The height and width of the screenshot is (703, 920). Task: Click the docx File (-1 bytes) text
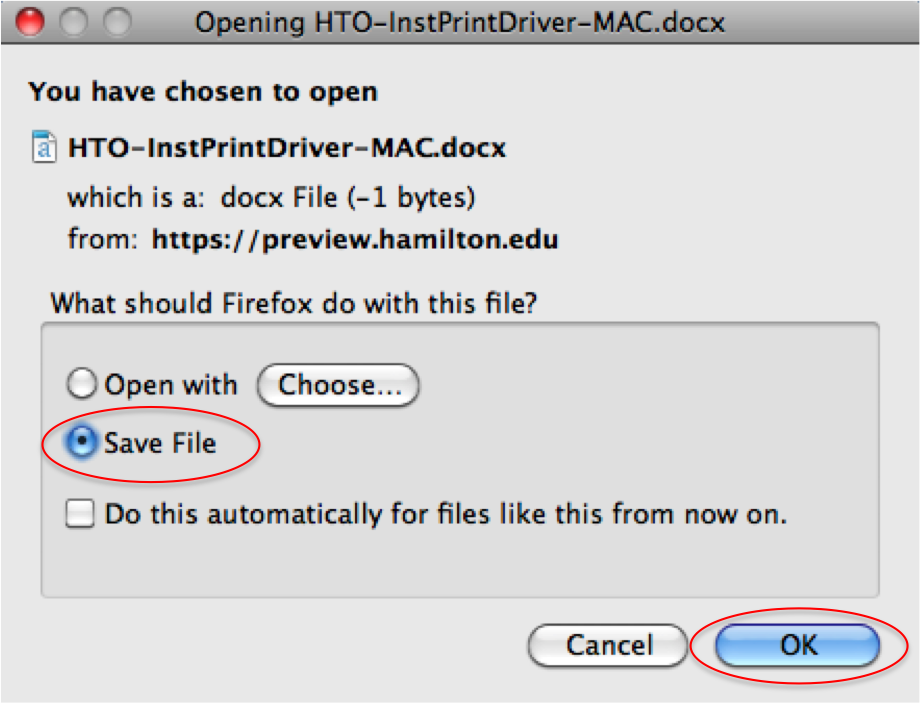(x=347, y=197)
